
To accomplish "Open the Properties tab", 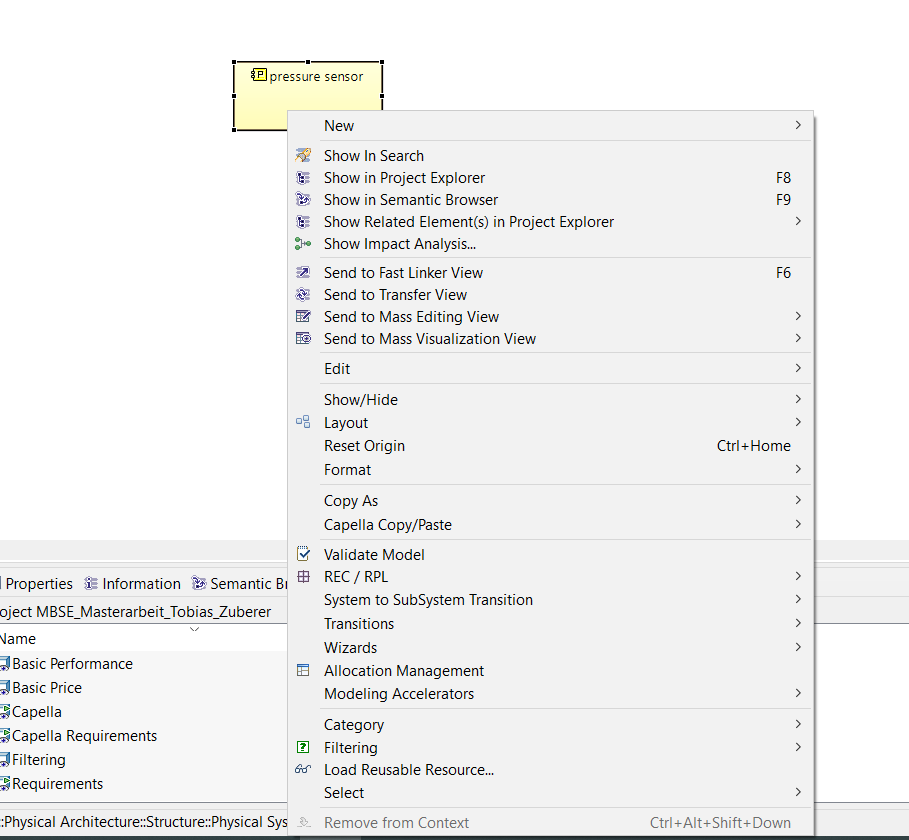I will coord(38,583).
